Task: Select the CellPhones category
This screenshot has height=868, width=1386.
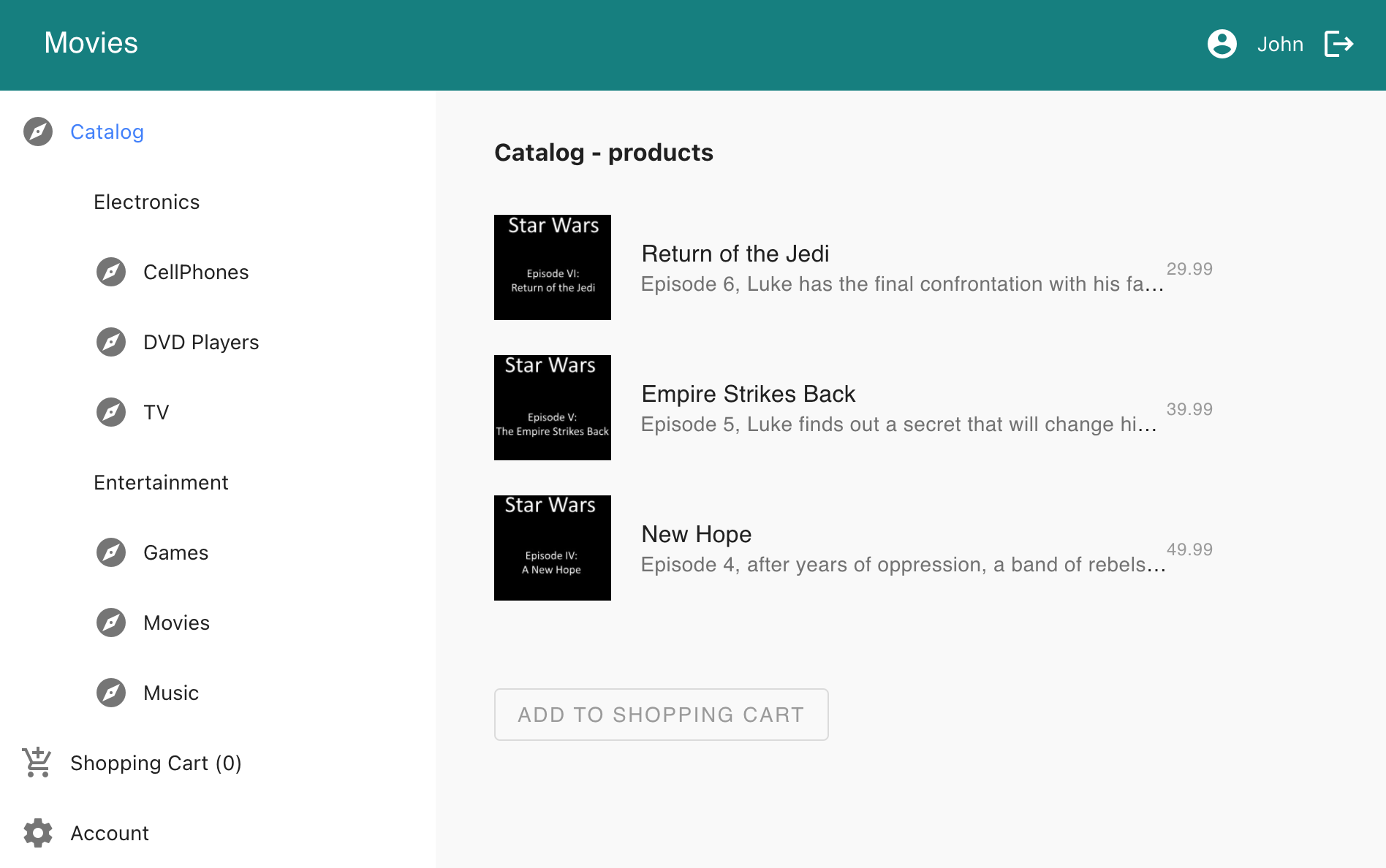Action: click(196, 272)
